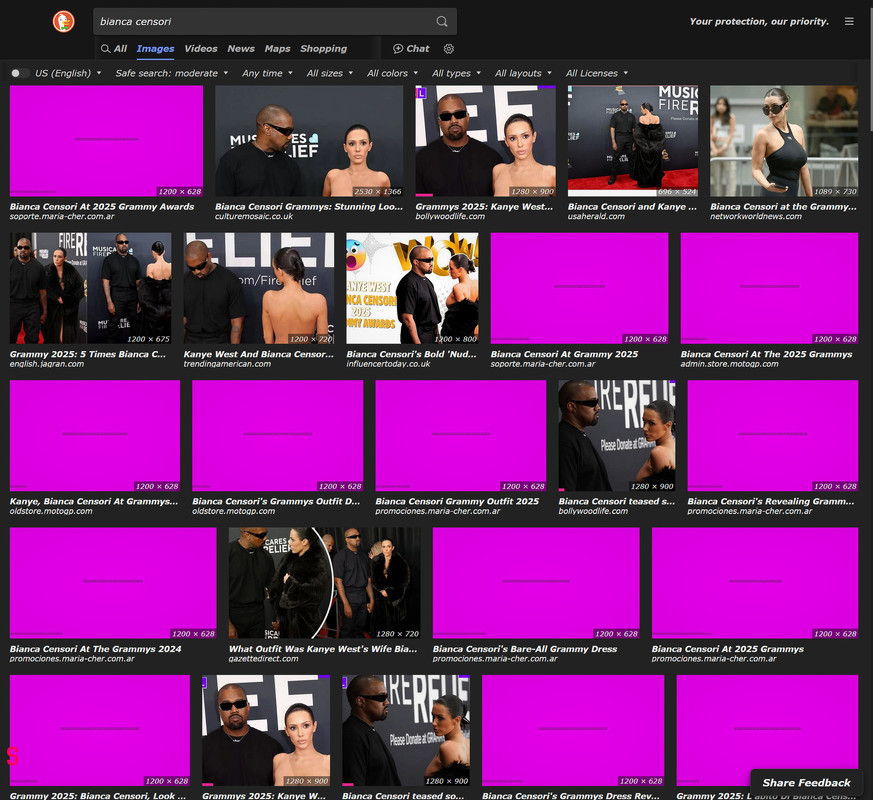
Task: Click 'Kanye, Bianca Censori At Grammys...' title
Action: click(94, 502)
